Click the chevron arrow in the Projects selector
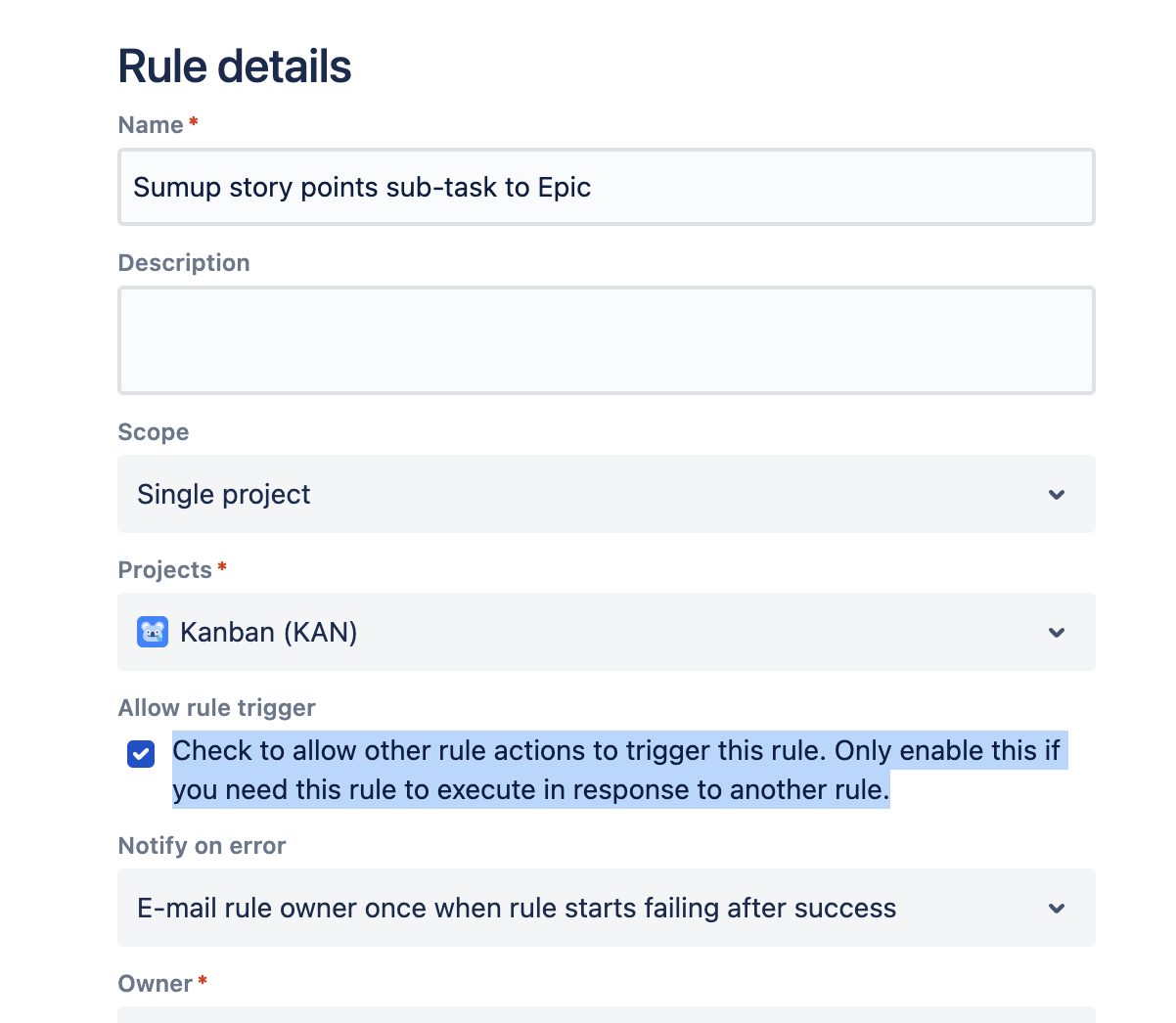This screenshot has width=1176, height=1023. pos(1056,632)
